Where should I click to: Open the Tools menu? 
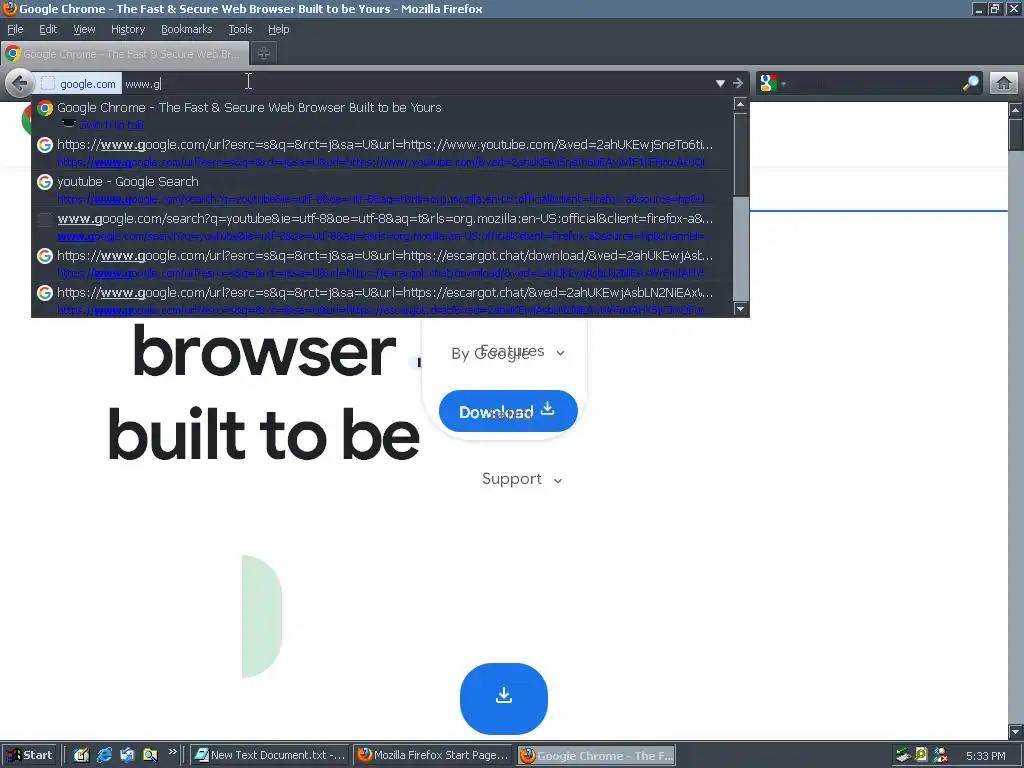pos(240,29)
